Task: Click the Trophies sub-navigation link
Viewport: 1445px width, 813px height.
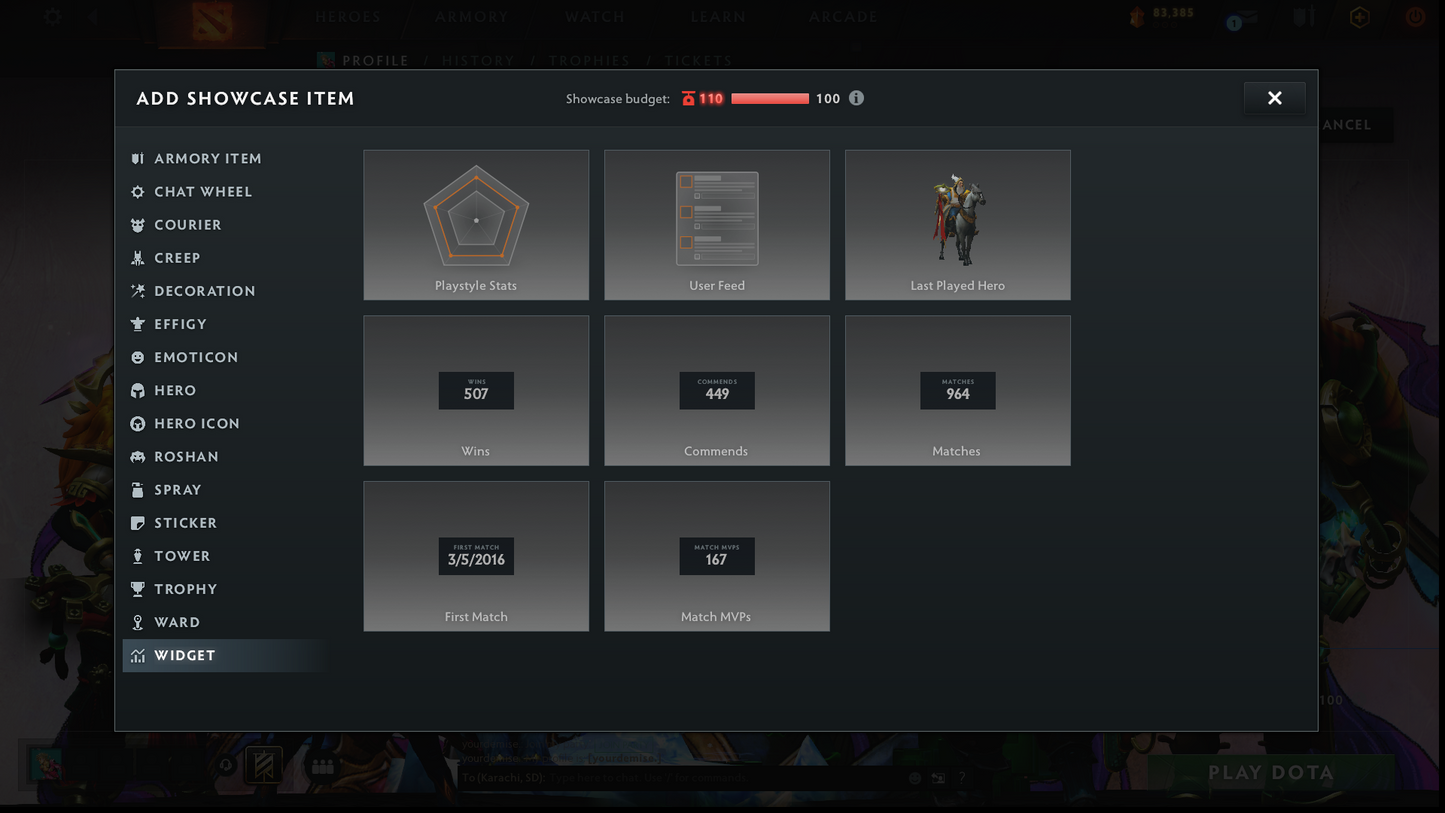Action: pos(590,61)
